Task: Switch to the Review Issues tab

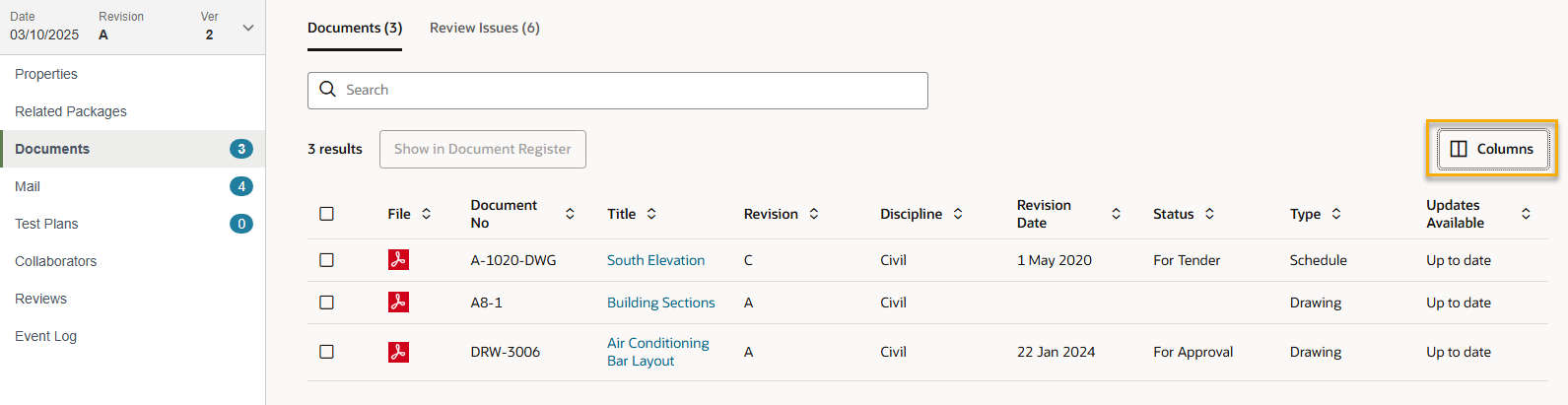Action: click(x=484, y=28)
